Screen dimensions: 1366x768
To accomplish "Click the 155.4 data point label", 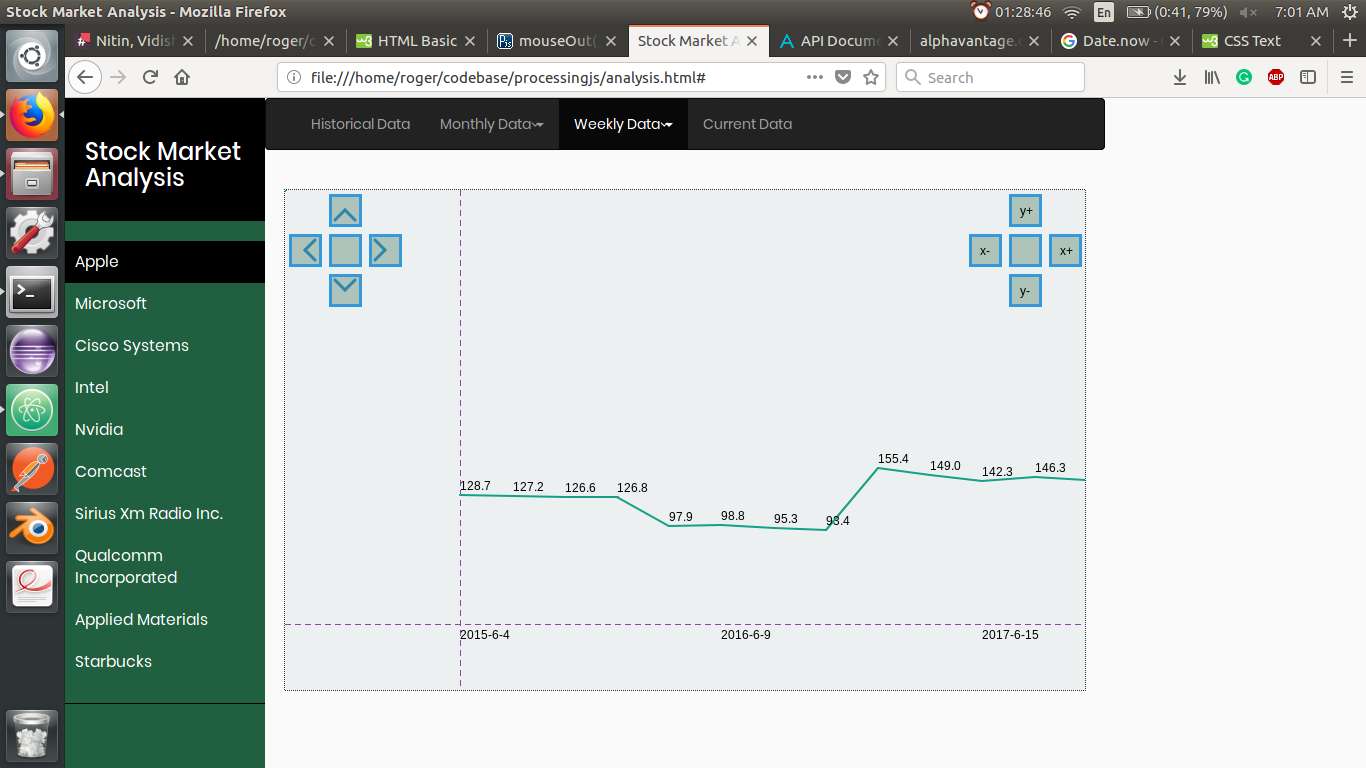I will click(893, 459).
